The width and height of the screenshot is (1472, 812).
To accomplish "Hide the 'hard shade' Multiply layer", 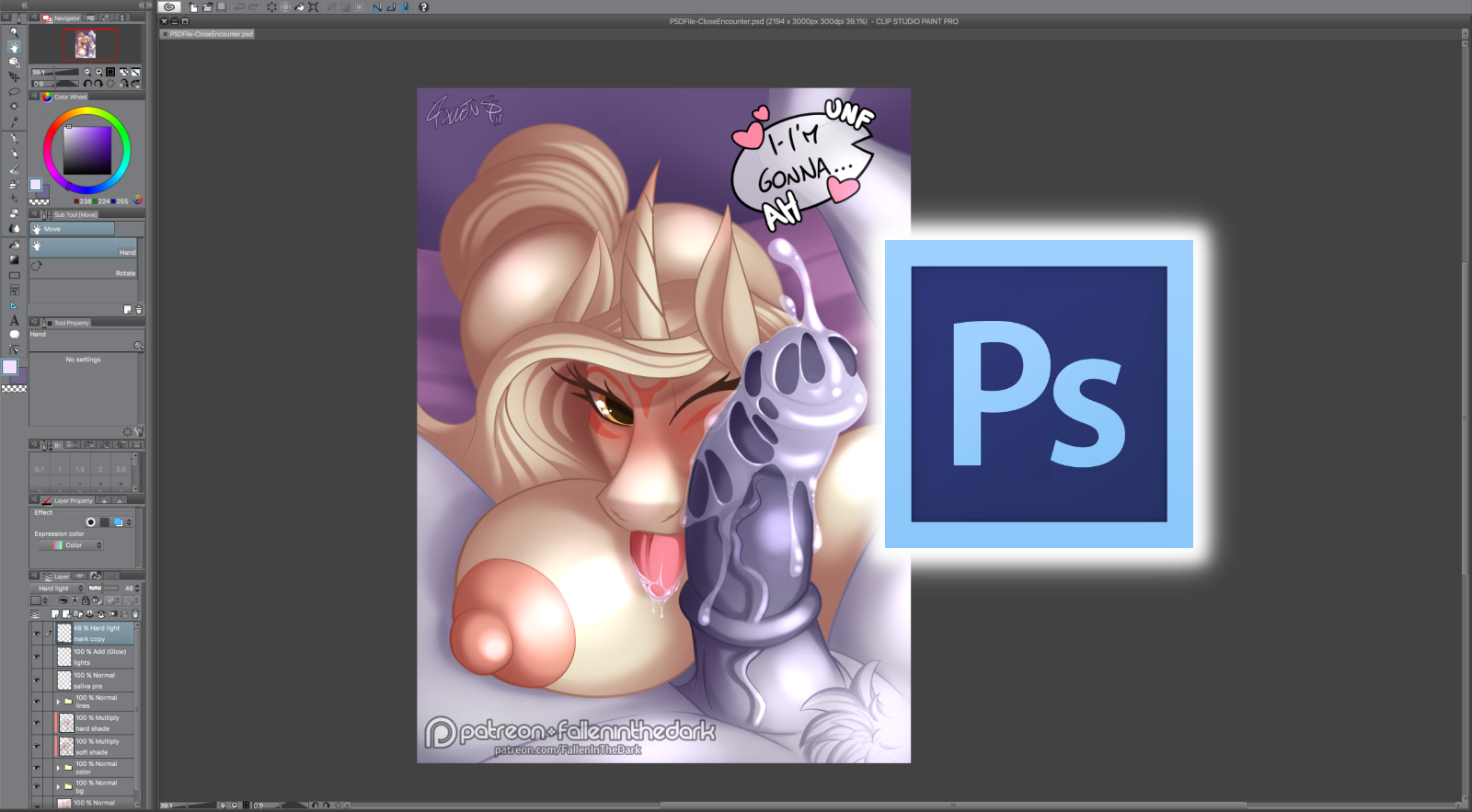I will tap(37, 723).
